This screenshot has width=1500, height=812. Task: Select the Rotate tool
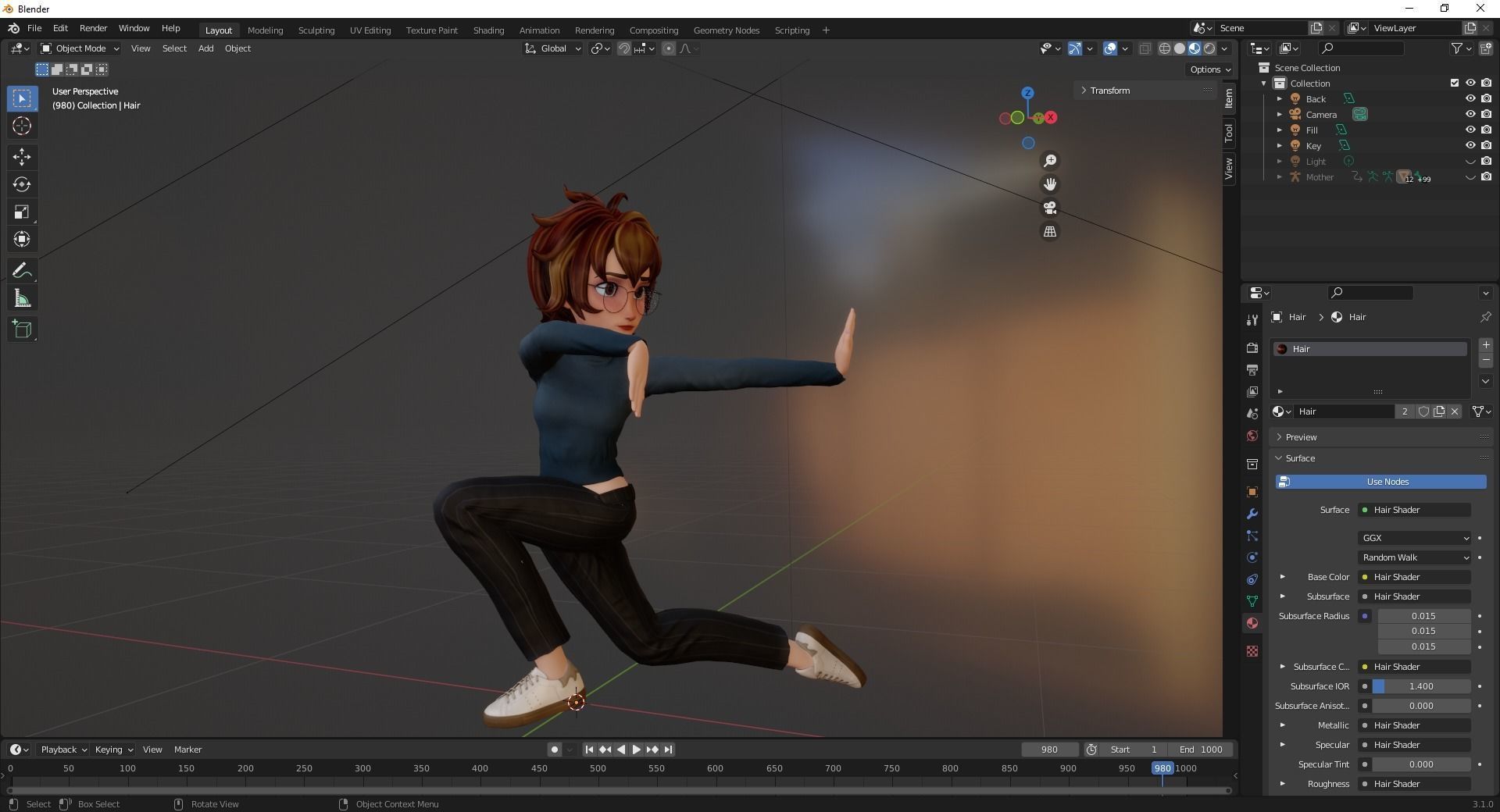point(22,184)
